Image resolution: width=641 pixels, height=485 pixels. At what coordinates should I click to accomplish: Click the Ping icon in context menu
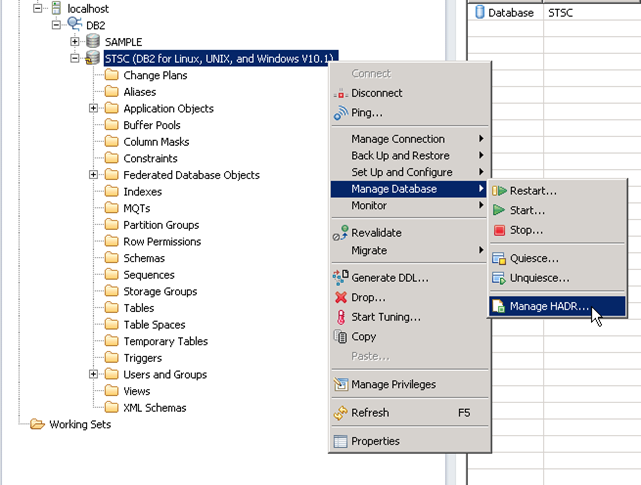(x=341, y=113)
